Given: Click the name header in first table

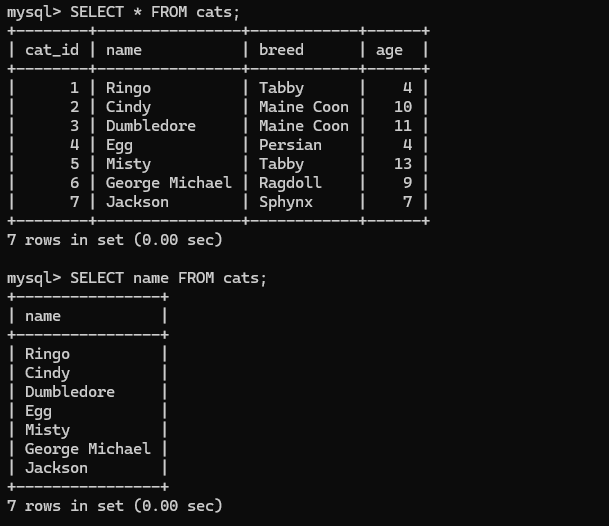Looking at the screenshot, I should (x=124, y=50).
